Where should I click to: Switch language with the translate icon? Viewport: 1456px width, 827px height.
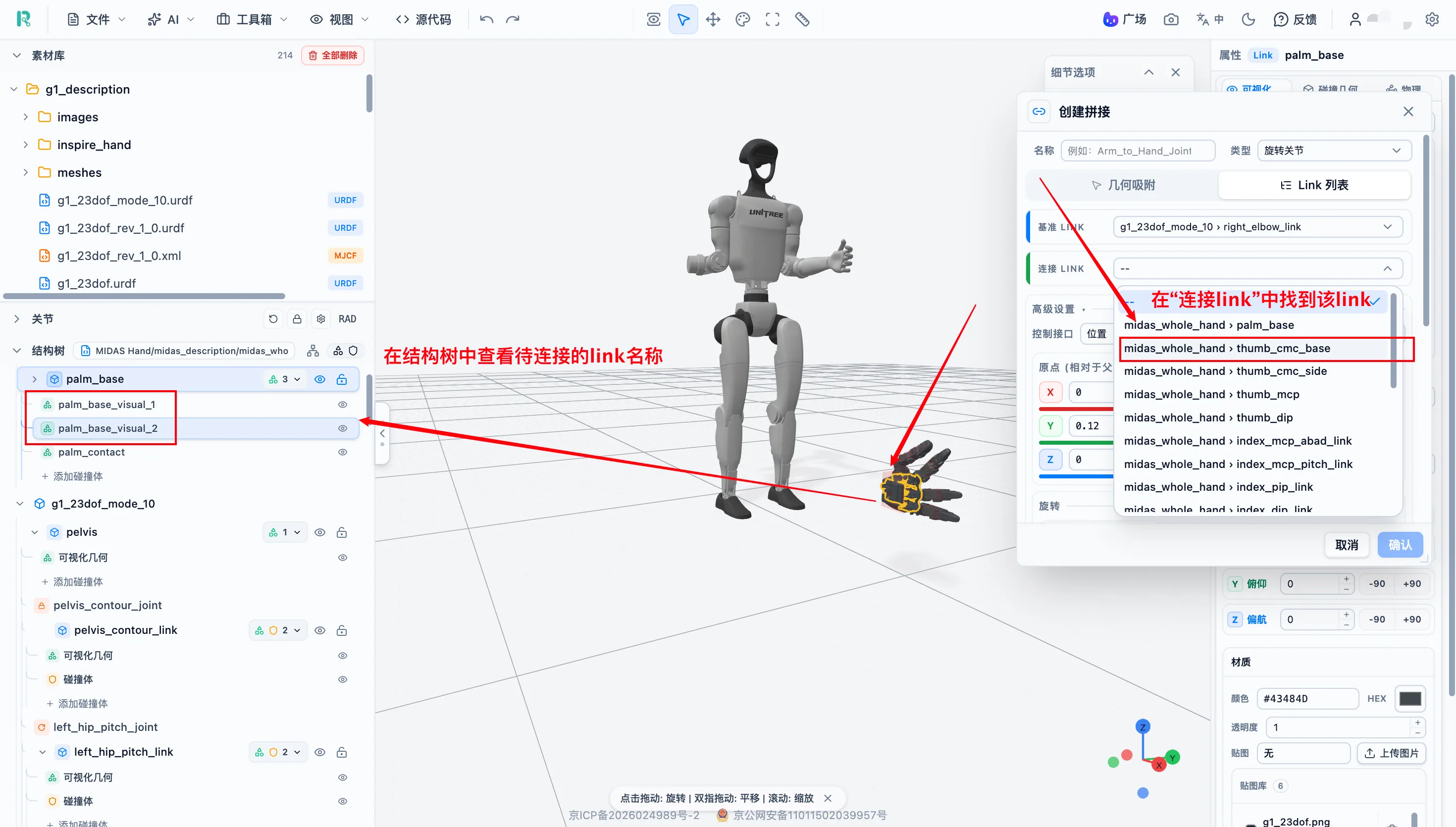point(1210,19)
